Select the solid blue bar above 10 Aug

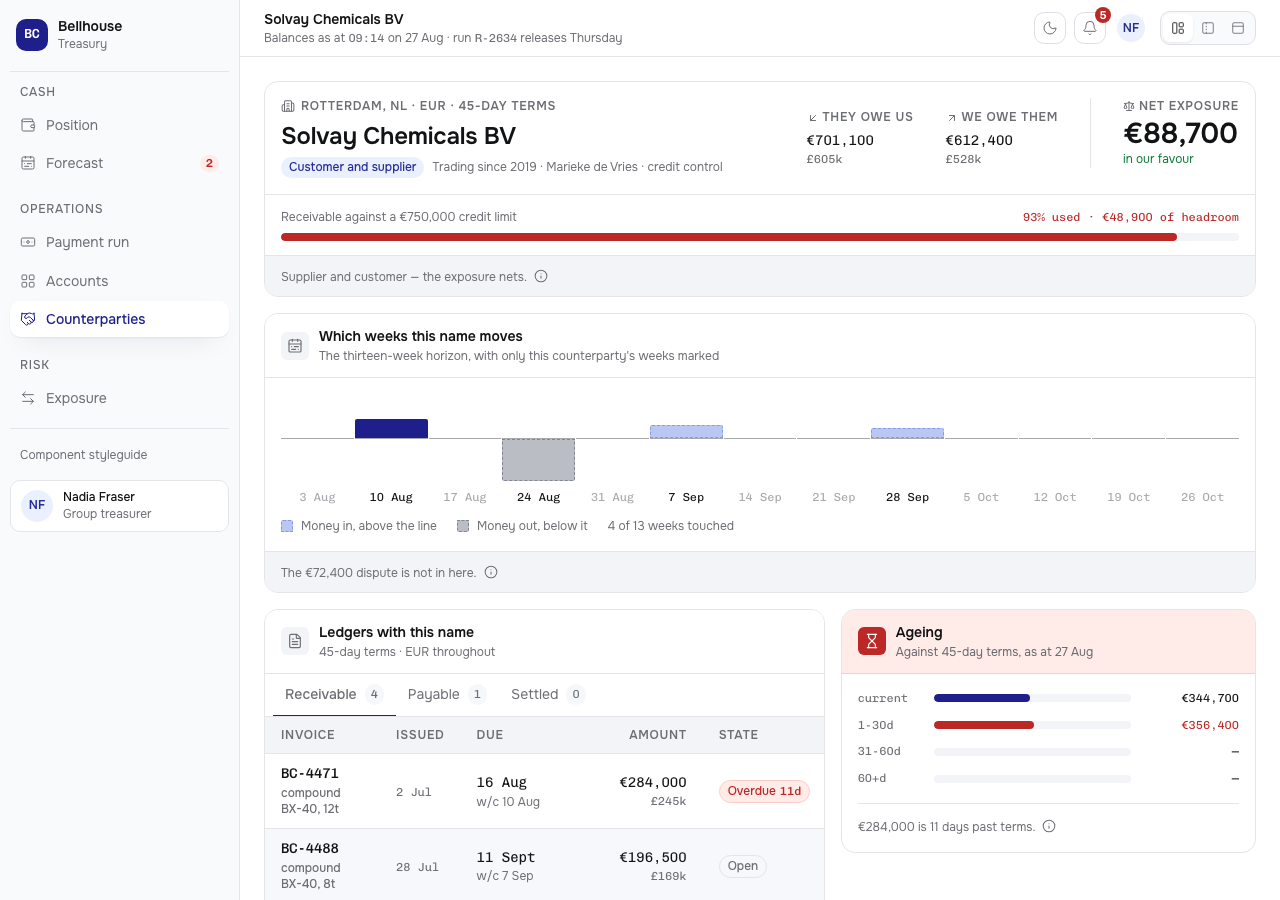tap(391, 429)
